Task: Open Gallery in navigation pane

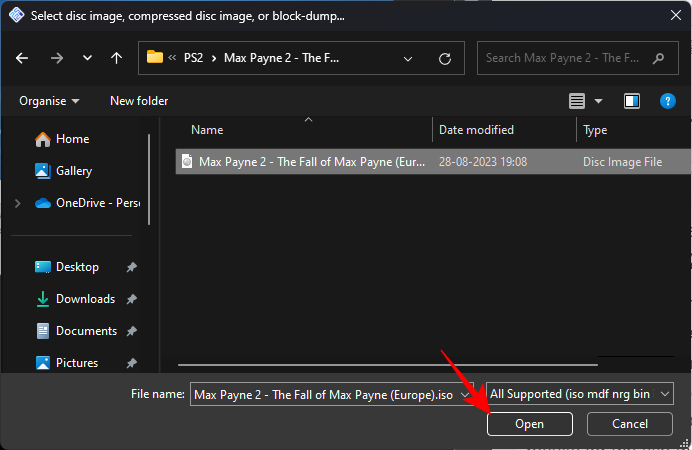Action: (63, 171)
